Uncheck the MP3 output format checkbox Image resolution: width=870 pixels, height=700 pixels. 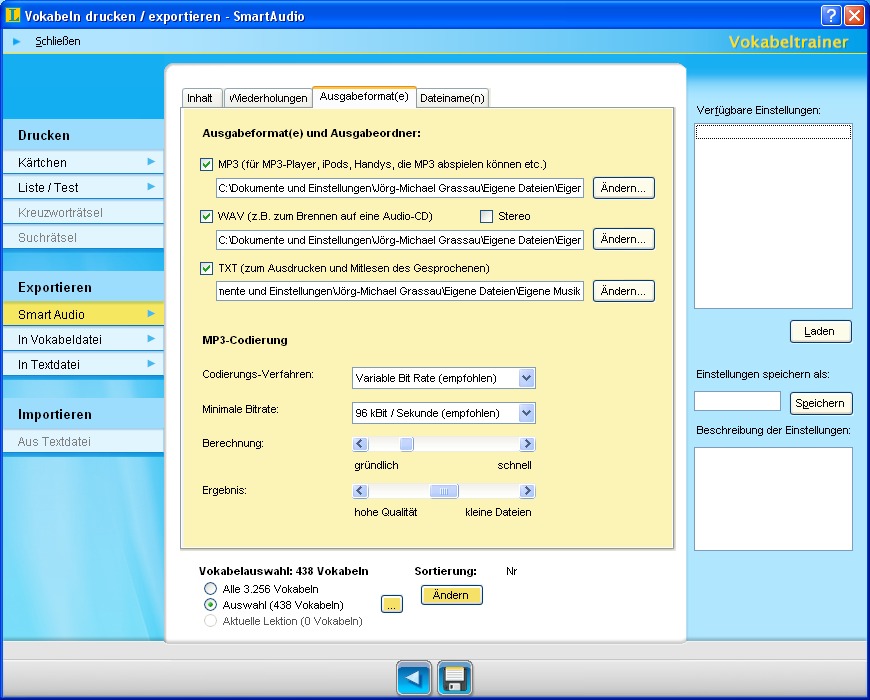pyautogui.click(x=206, y=164)
